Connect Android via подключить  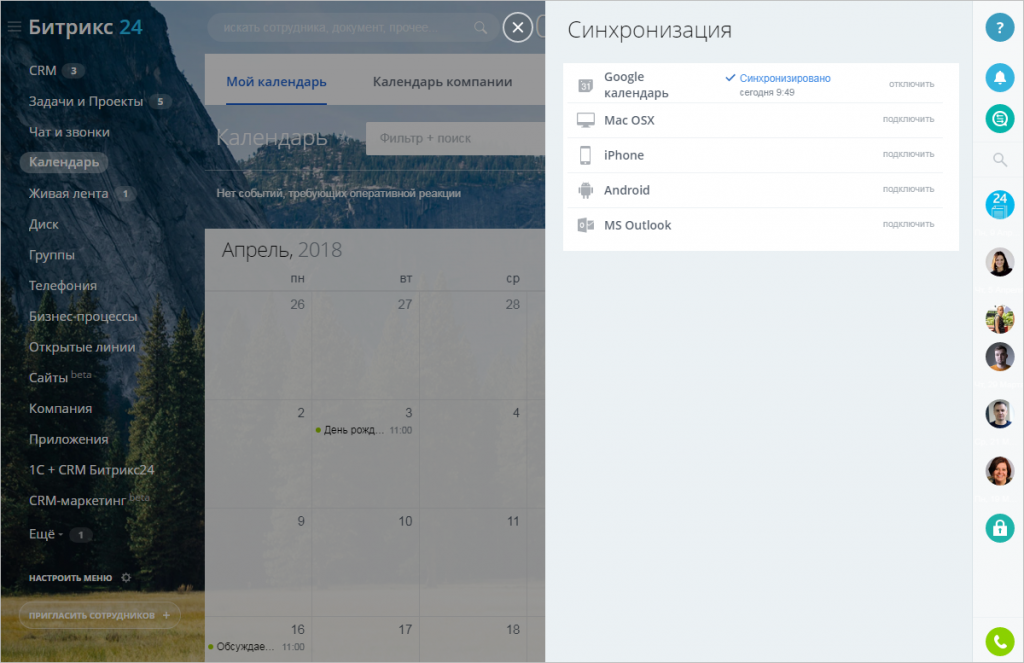click(908, 189)
